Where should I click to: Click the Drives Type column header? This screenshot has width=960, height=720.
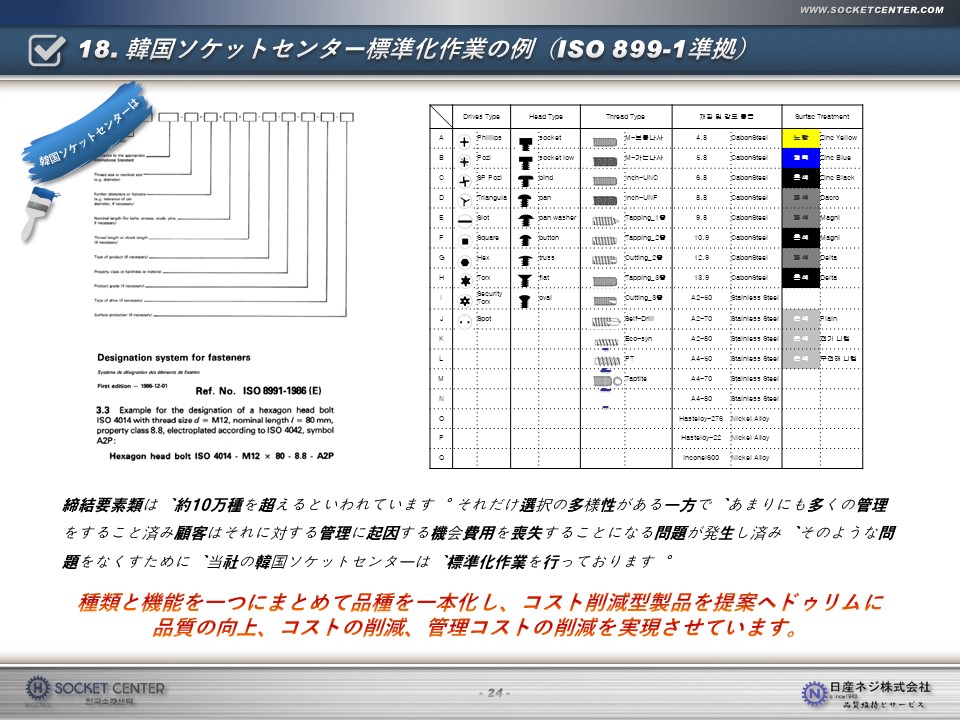pyautogui.click(x=482, y=116)
